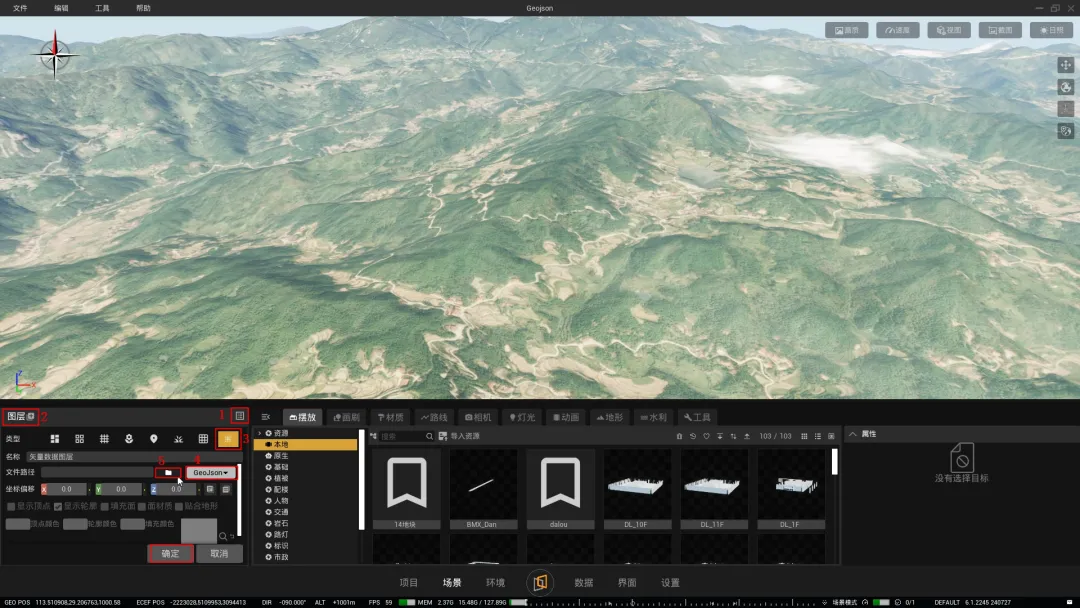
Task: Expand the 资源 tree node
Action: click(x=260, y=433)
